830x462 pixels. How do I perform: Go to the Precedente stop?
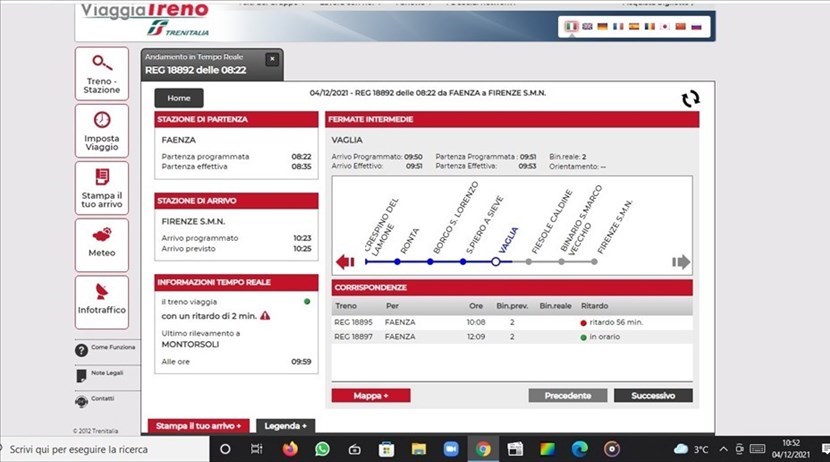tap(567, 395)
